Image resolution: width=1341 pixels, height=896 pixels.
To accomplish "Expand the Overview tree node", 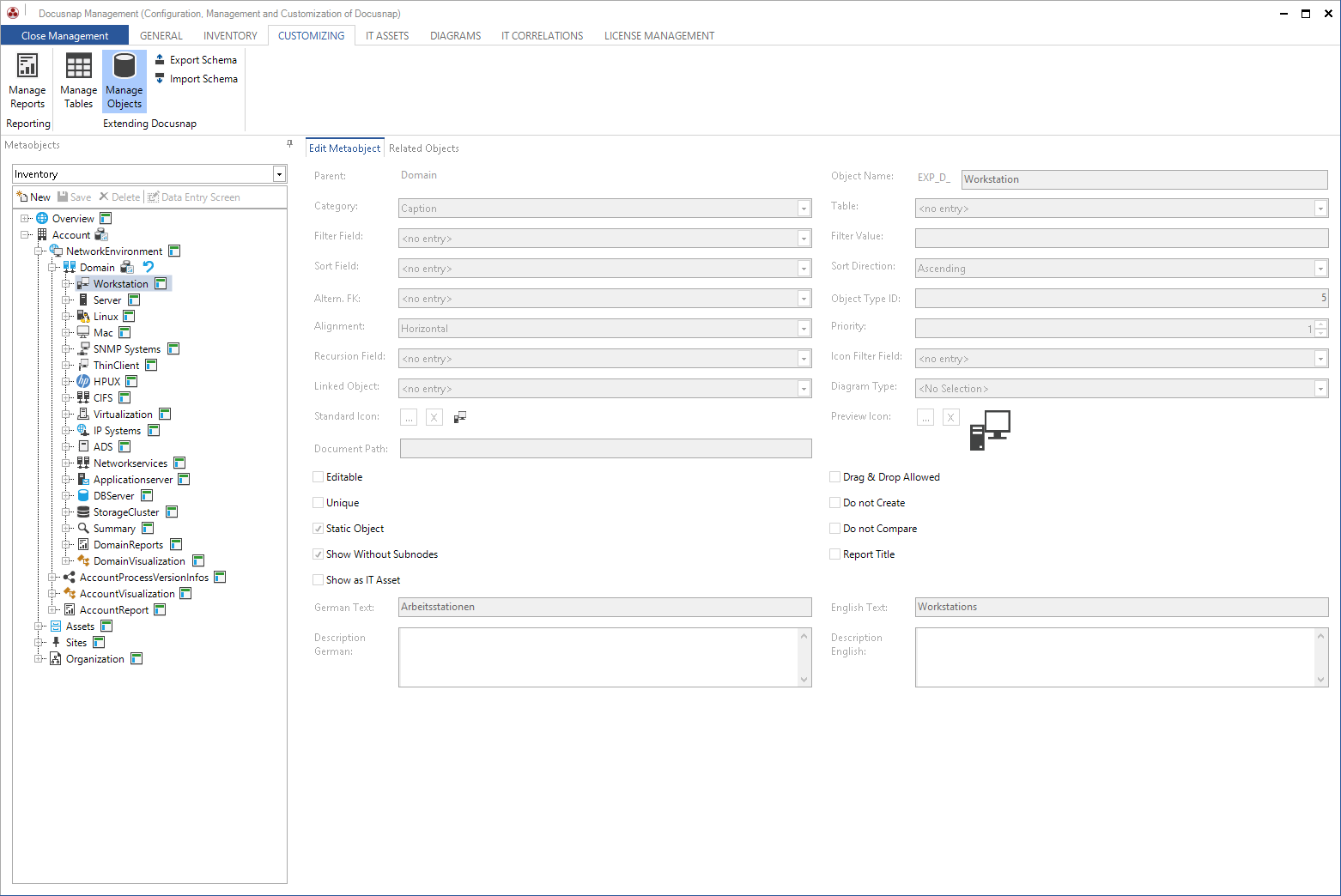I will [25, 218].
